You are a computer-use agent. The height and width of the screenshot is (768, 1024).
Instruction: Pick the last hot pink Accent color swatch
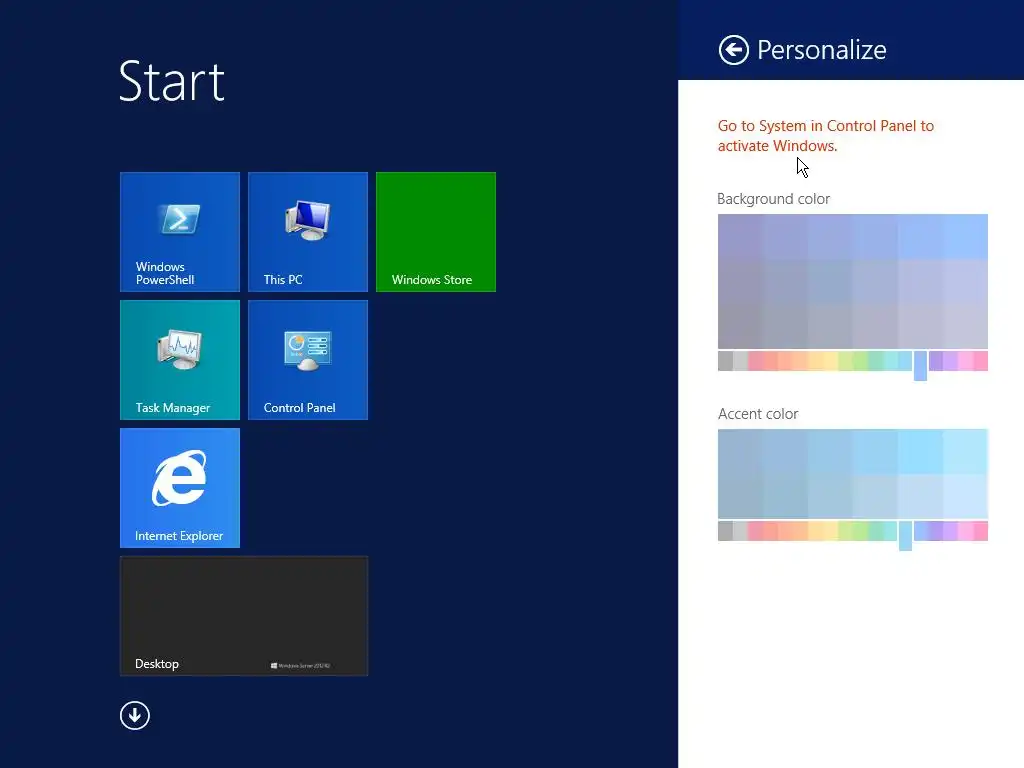[x=980, y=531]
